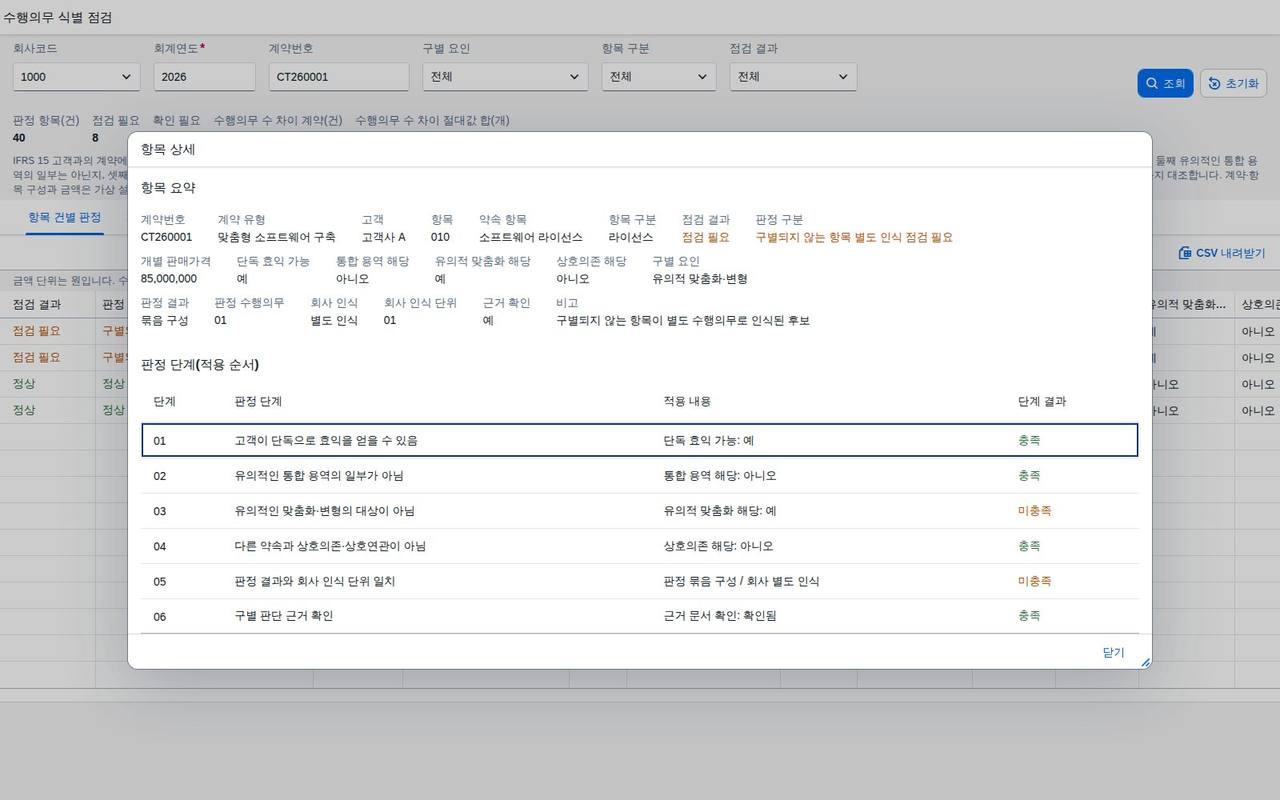Screen dimensions: 1280x800
Task: Click the dialog resize handle icon
Action: (1145, 662)
